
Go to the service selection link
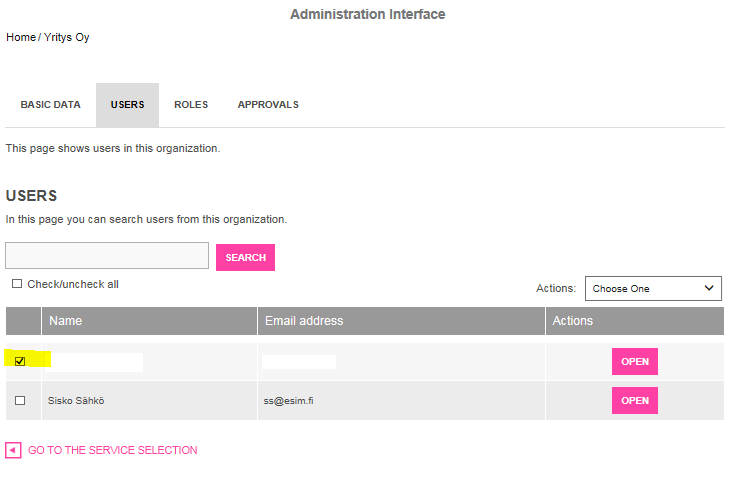(x=112, y=450)
